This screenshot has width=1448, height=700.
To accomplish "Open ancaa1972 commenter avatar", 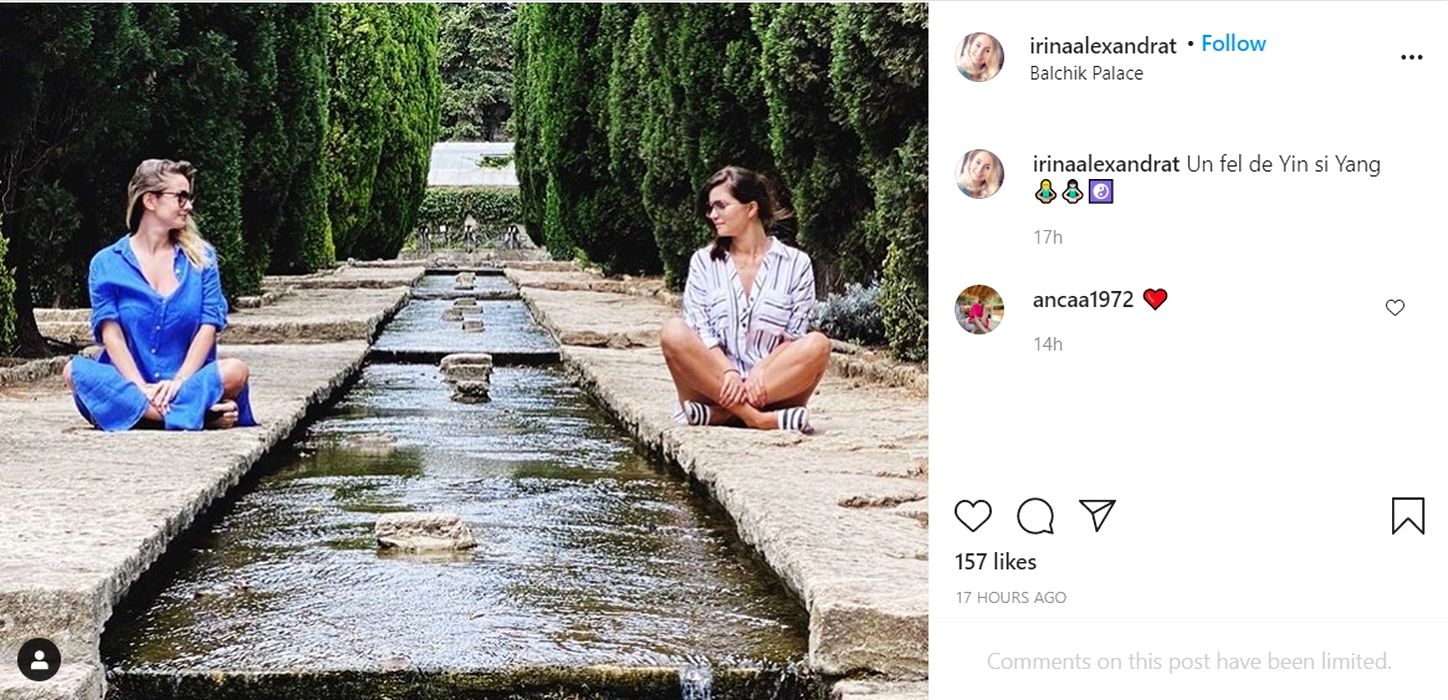I will [x=979, y=309].
